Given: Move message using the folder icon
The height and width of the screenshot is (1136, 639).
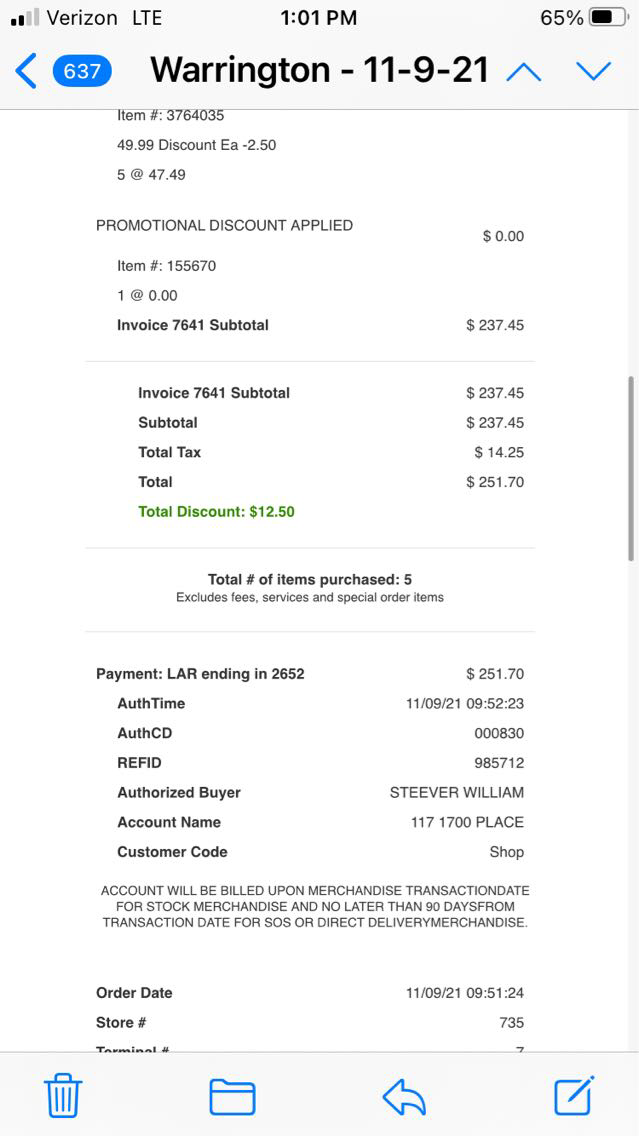Looking at the screenshot, I should [232, 1096].
